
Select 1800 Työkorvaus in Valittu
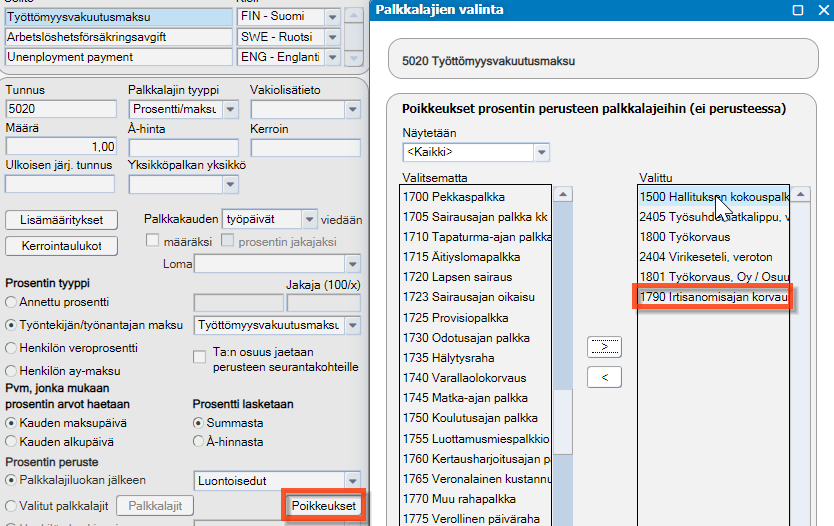tap(713, 237)
